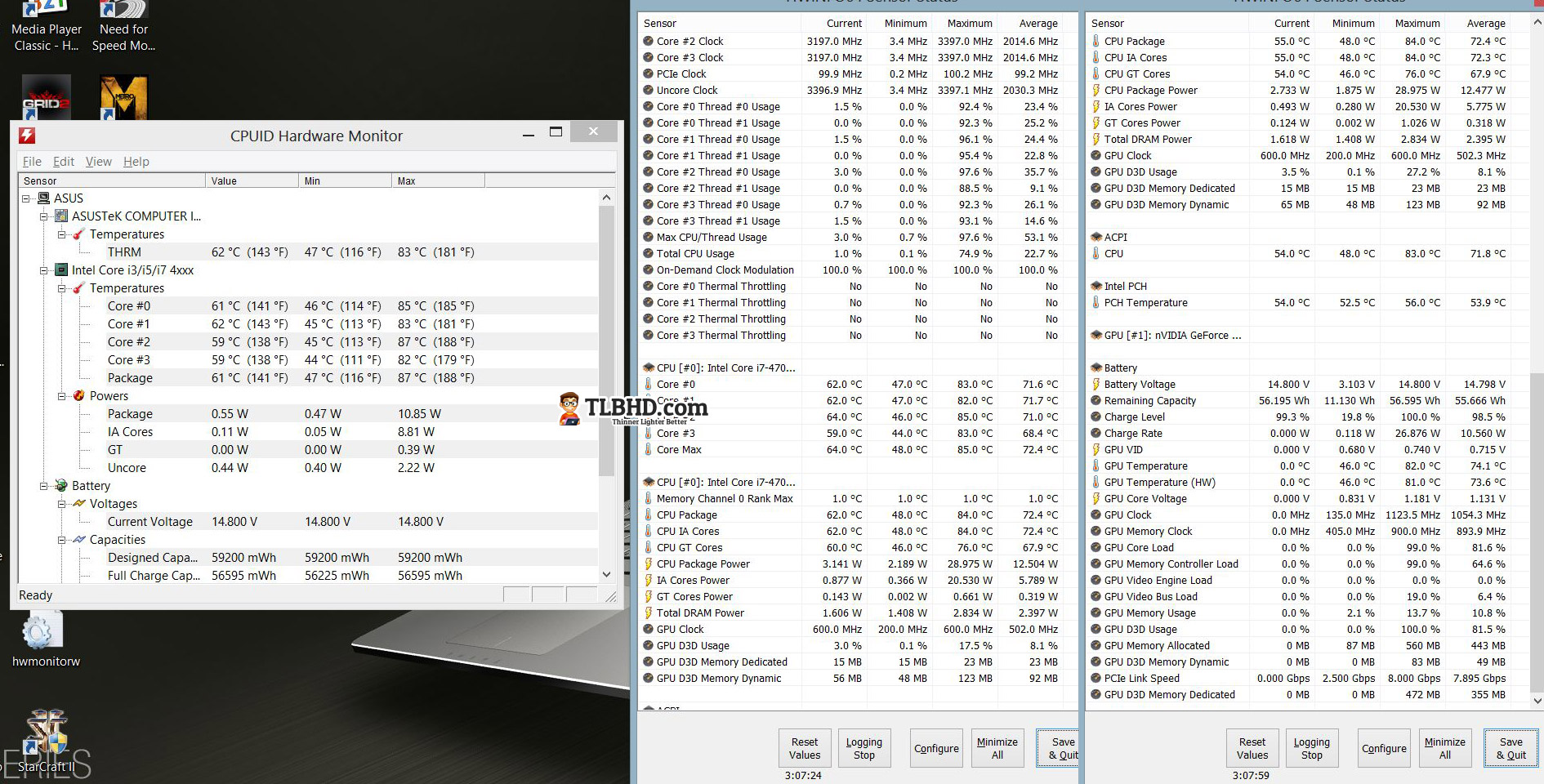Click the CPU Package Power lightning icon, right window
Image resolution: width=1544 pixels, height=784 pixels.
click(x=1096, y=90)
